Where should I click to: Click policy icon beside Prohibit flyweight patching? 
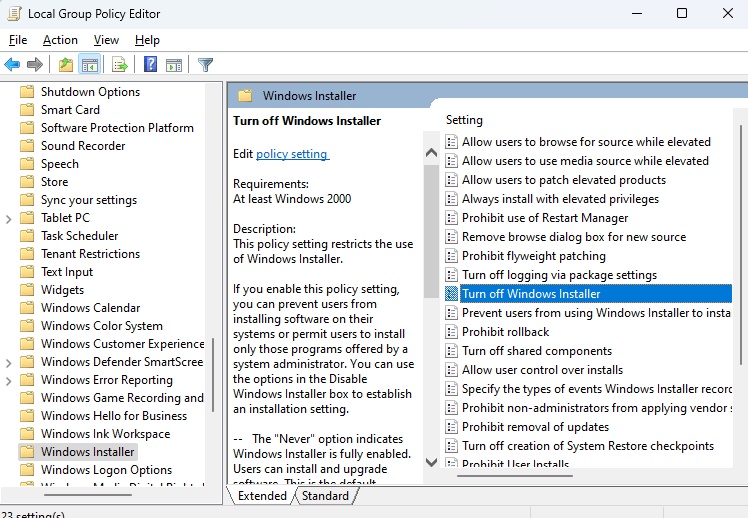pyautogui.click(x=451, y=256)
